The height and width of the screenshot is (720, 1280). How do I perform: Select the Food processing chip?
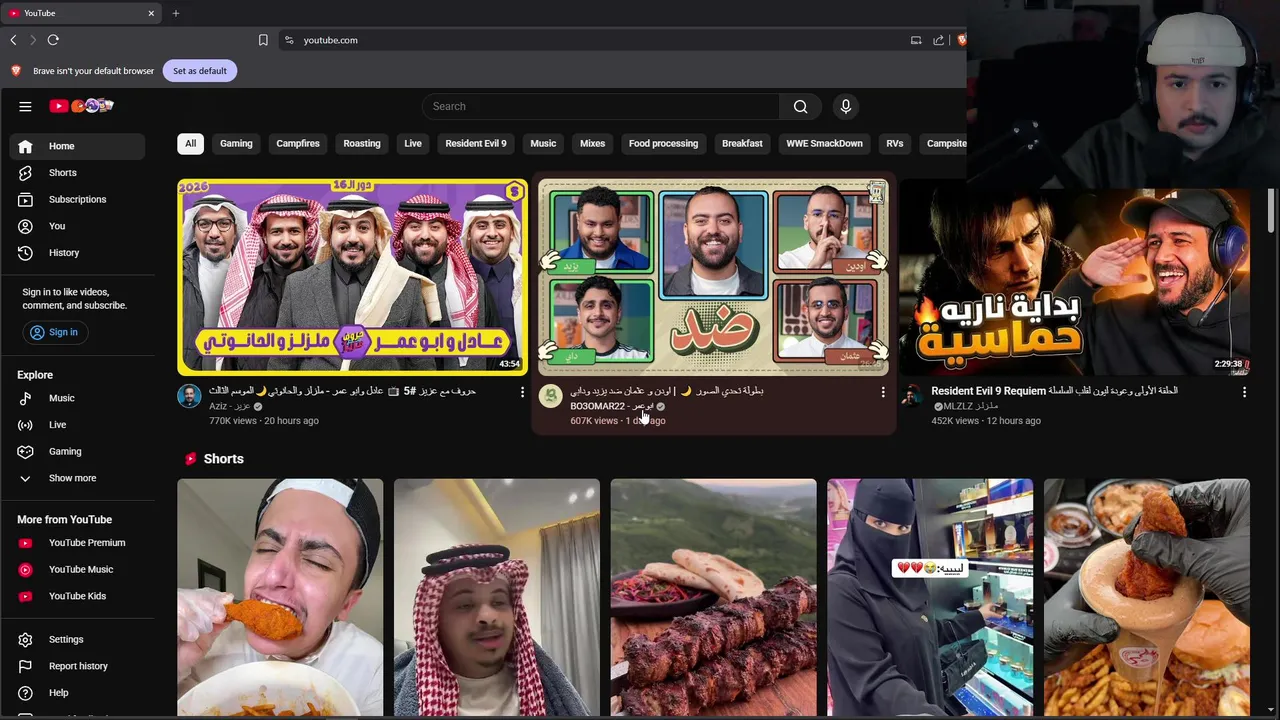pyautogui.click(x=663, y=143)
